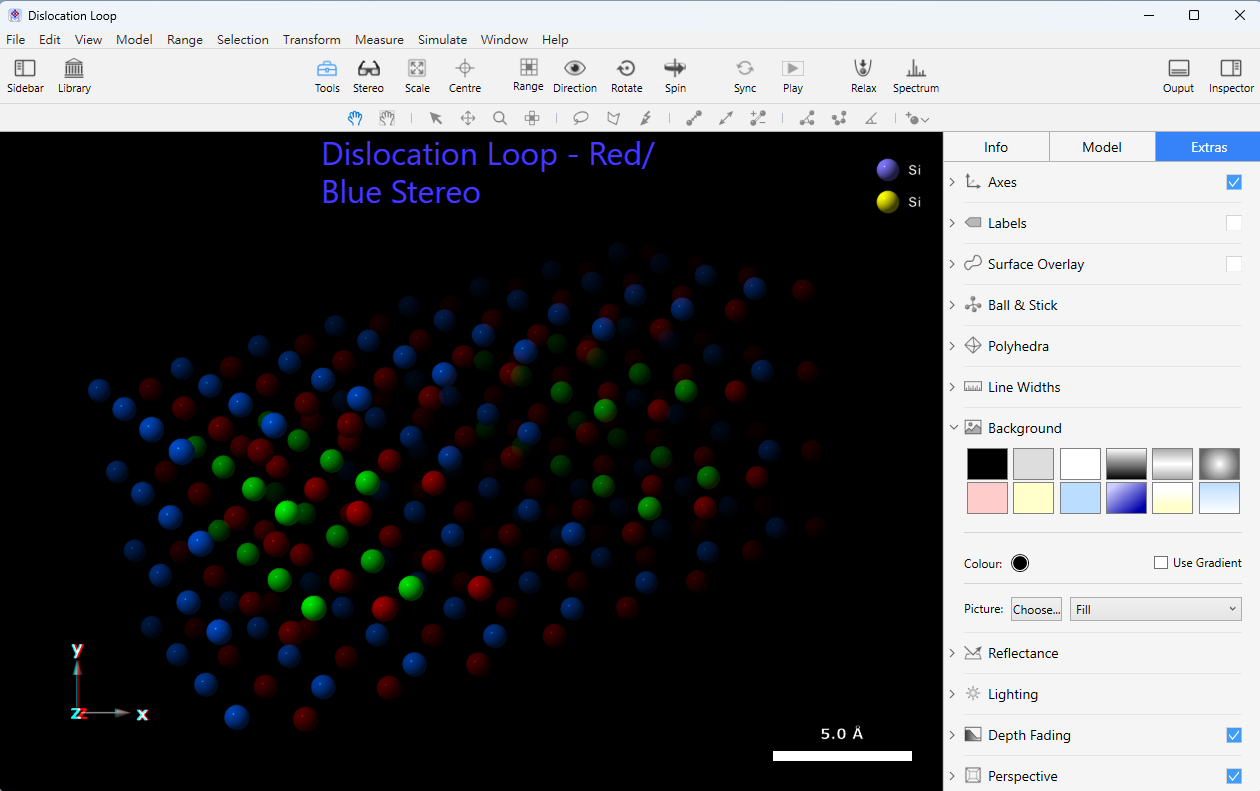1260x791 pixels.
Task: Switch to the Model tab
Action: (1102, 147)
